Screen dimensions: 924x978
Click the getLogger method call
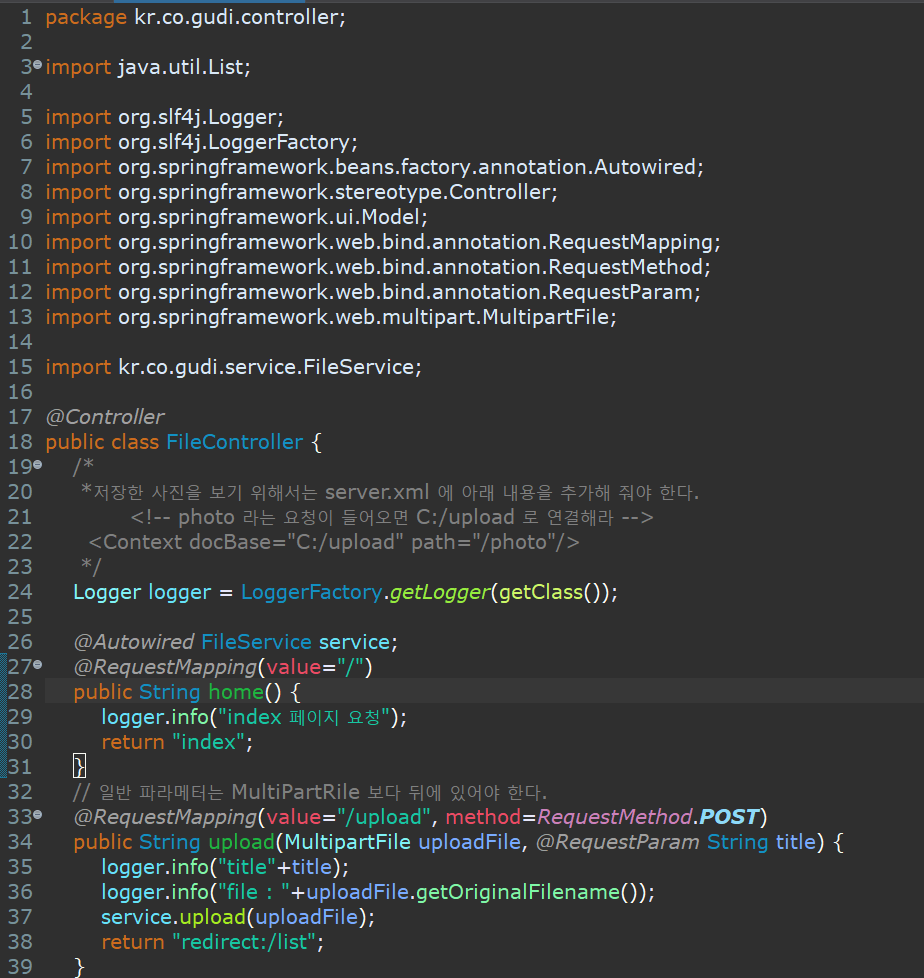[439, 592]
